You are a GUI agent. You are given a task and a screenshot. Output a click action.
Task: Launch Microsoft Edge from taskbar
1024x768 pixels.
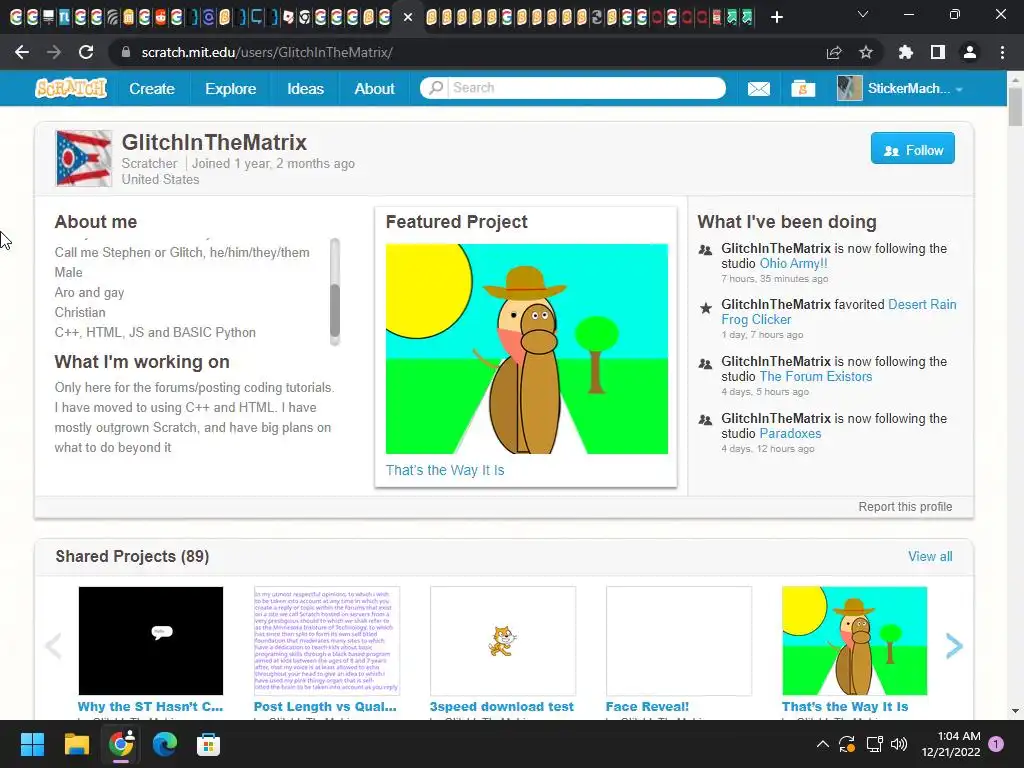(165, 744)
